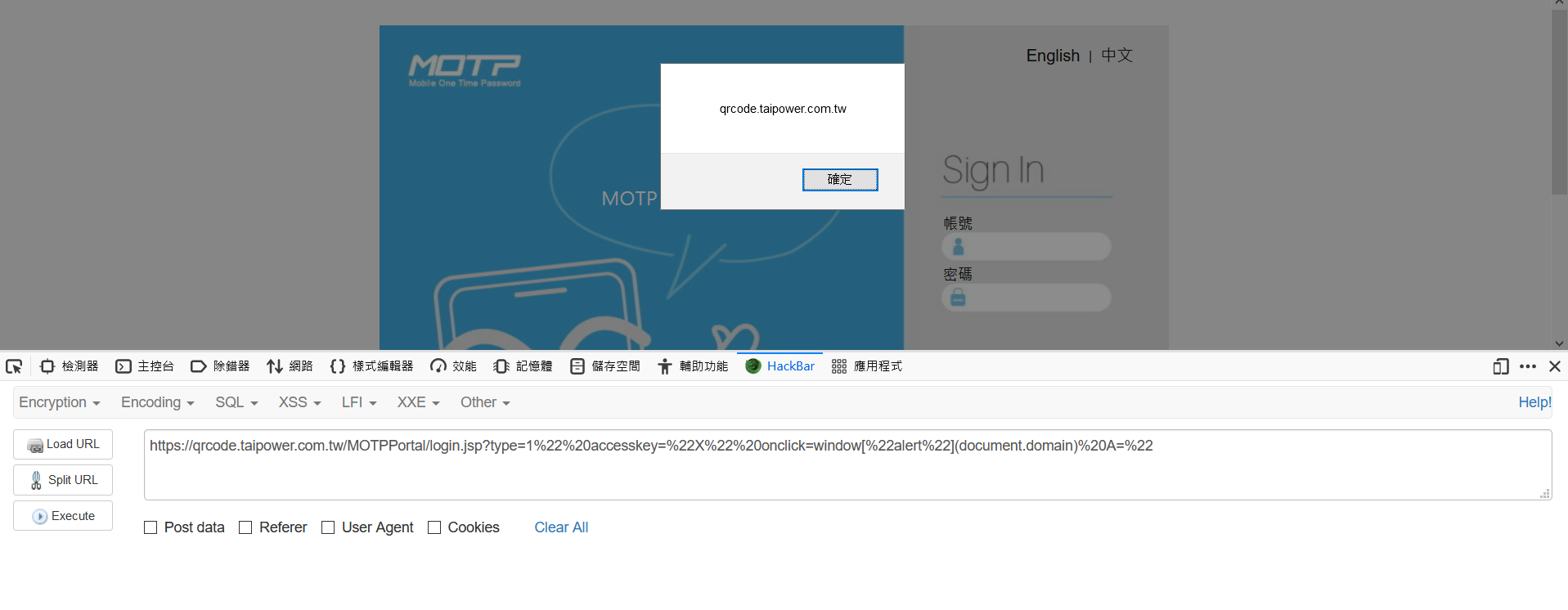Toggle responsive design mode icon
This screenshot has height=610, width=1568.
click(x=1500, y=366)
